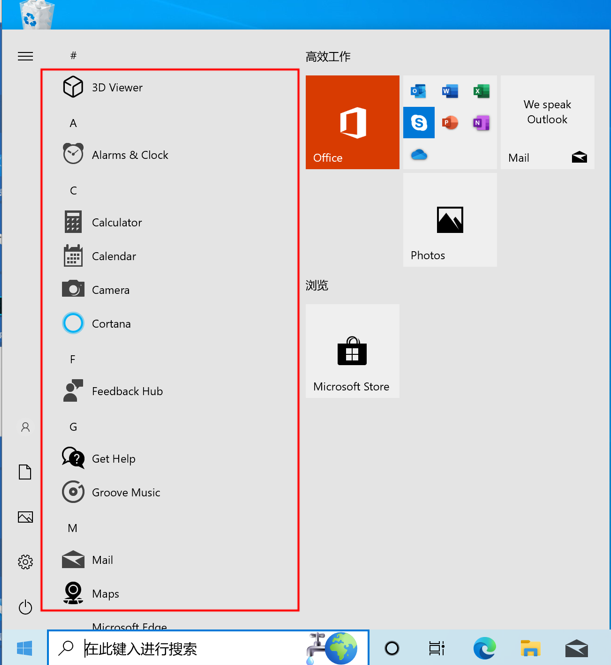Open the Maps app
The height and width of the screenshot is (665, 611).
tap(105, 594)
